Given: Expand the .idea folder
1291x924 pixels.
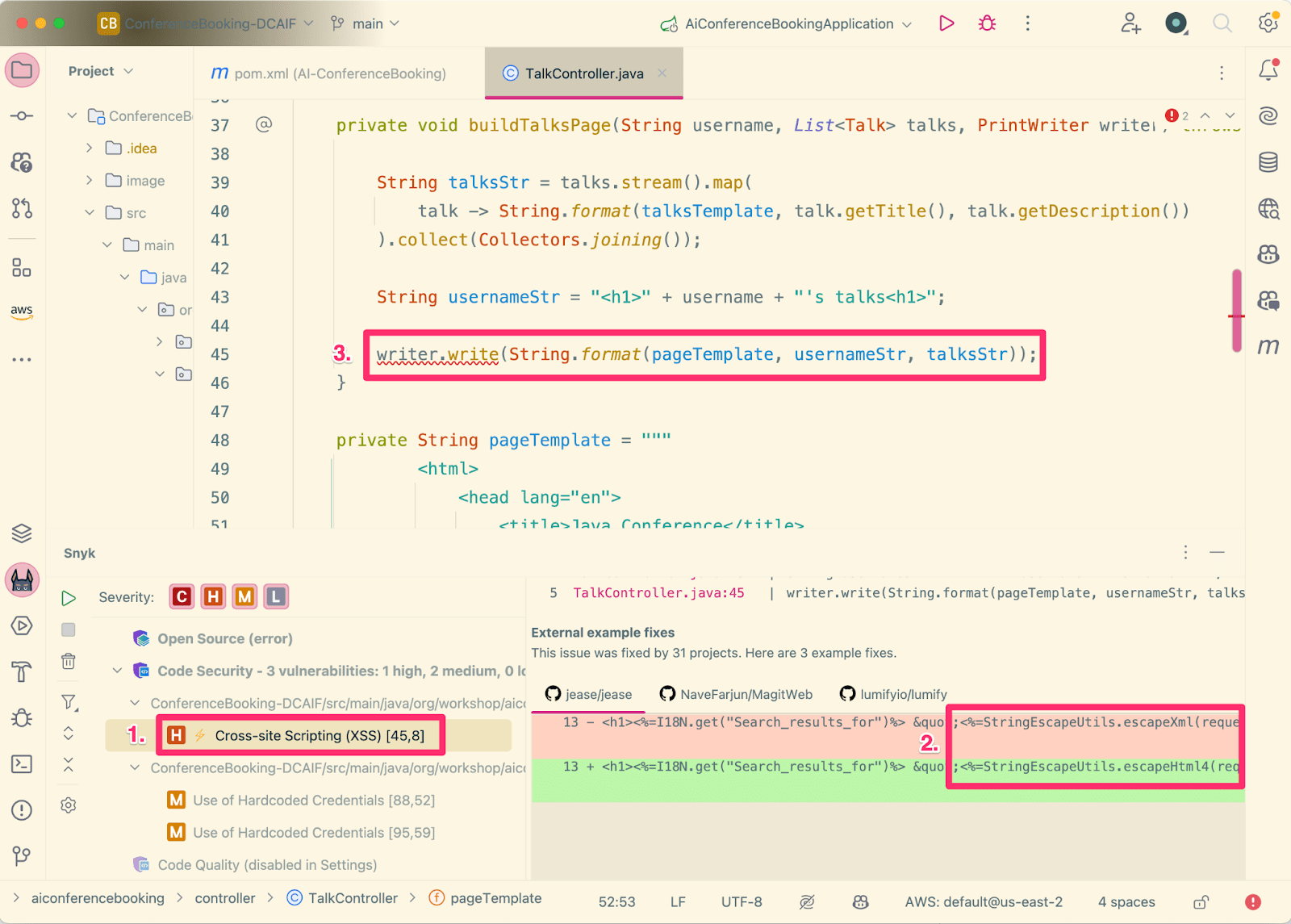Looking at the screenshot, I should point(90,148).
